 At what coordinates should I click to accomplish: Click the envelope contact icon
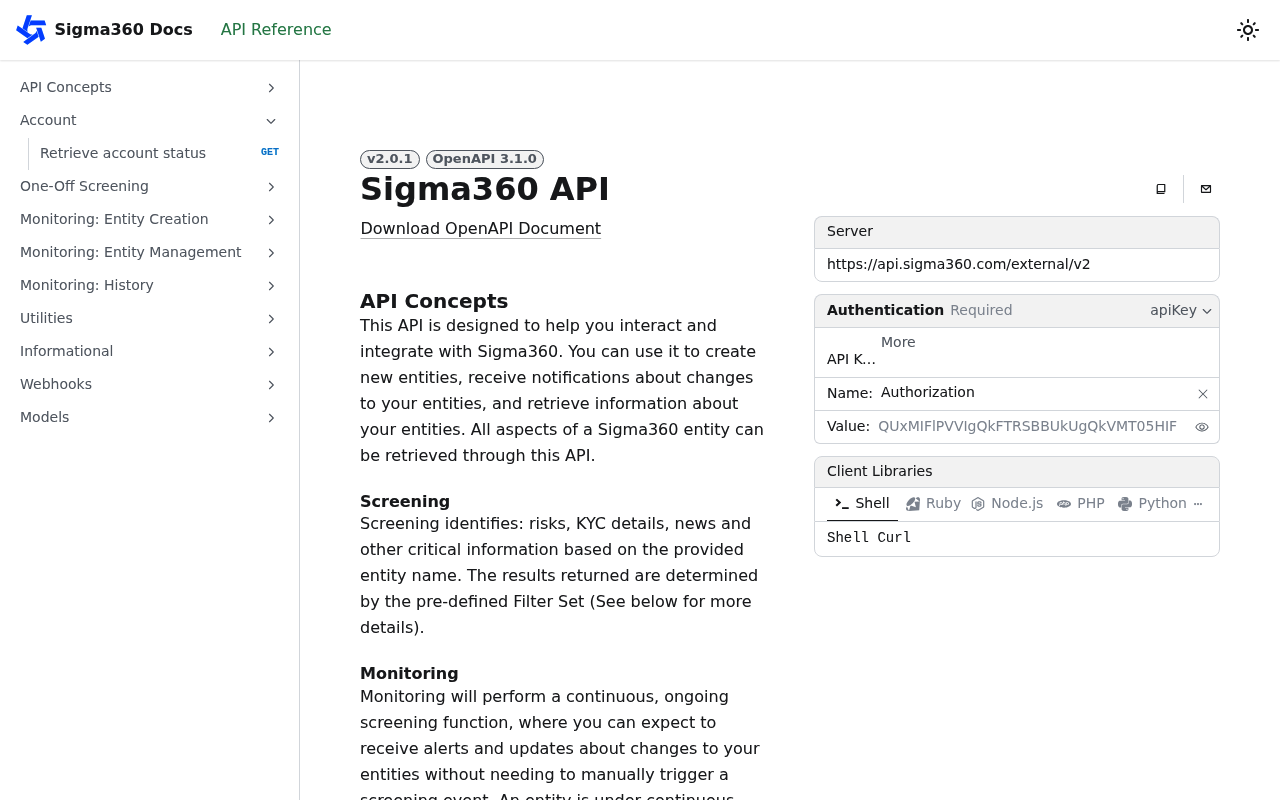(1206, 189)
